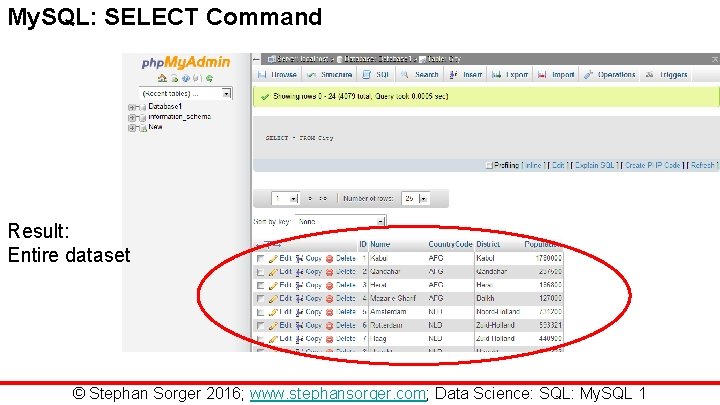The width and height of the screenshot is (720, 405).
Task: Click the Explain SQL link
Action: pos(594,165)
